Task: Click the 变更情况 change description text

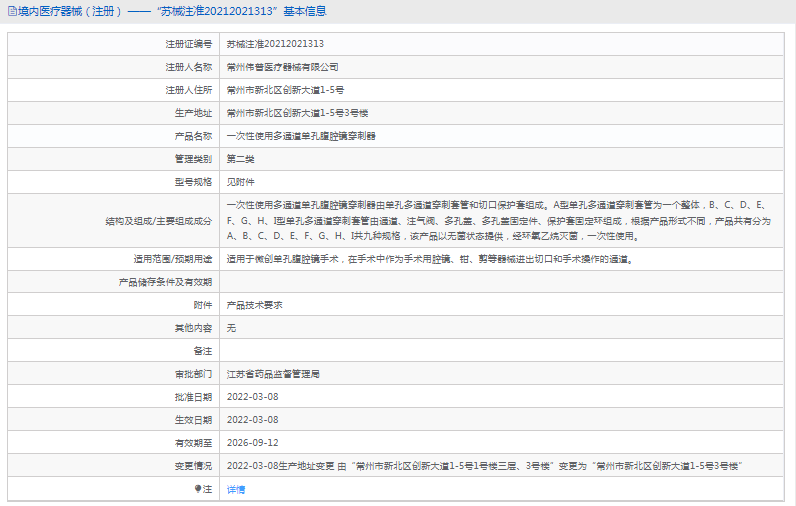Action: point(485,466)
